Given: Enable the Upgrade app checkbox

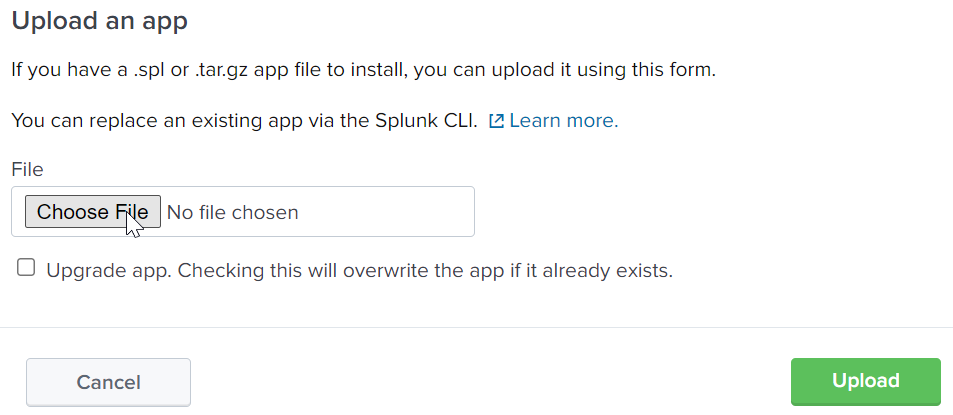Looking at the screenshot, I should coord(26,268).
